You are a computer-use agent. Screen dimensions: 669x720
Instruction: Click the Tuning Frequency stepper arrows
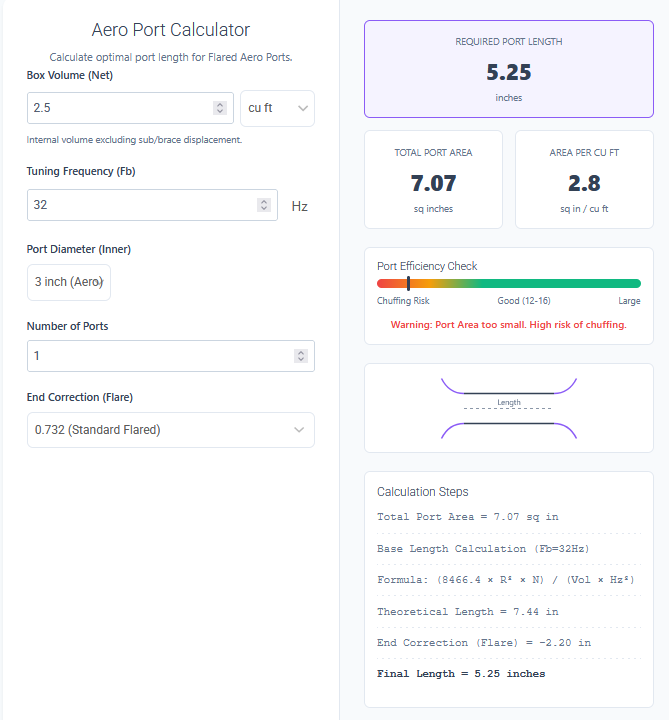coord(264,205)
